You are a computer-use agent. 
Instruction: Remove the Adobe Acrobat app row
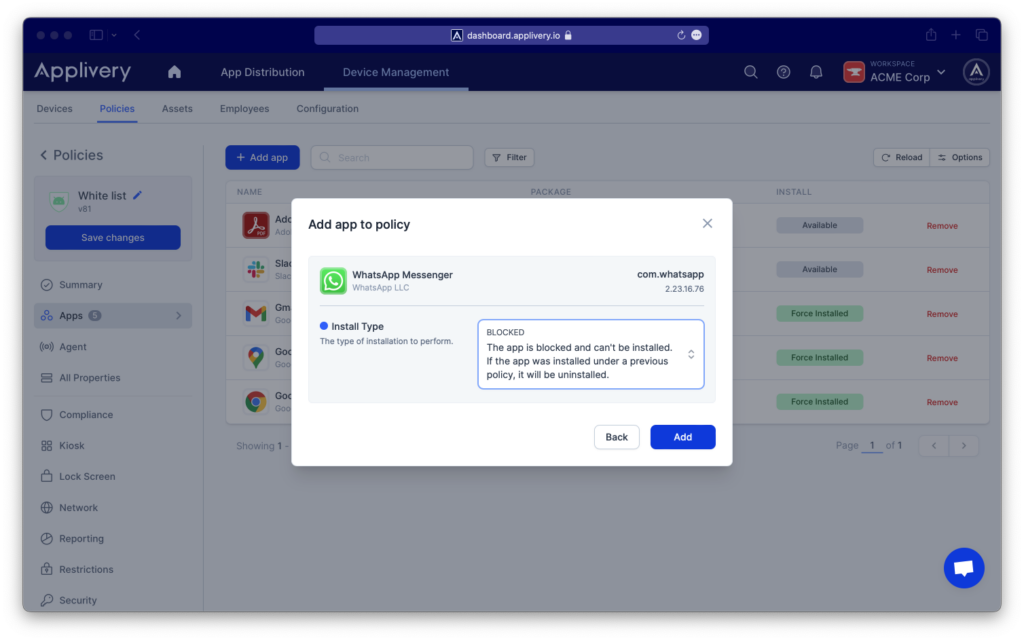942,226
